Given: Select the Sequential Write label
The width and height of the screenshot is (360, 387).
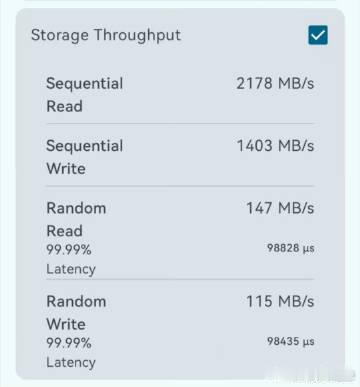Looking at the screenshot, I should [x=85, y=157].
